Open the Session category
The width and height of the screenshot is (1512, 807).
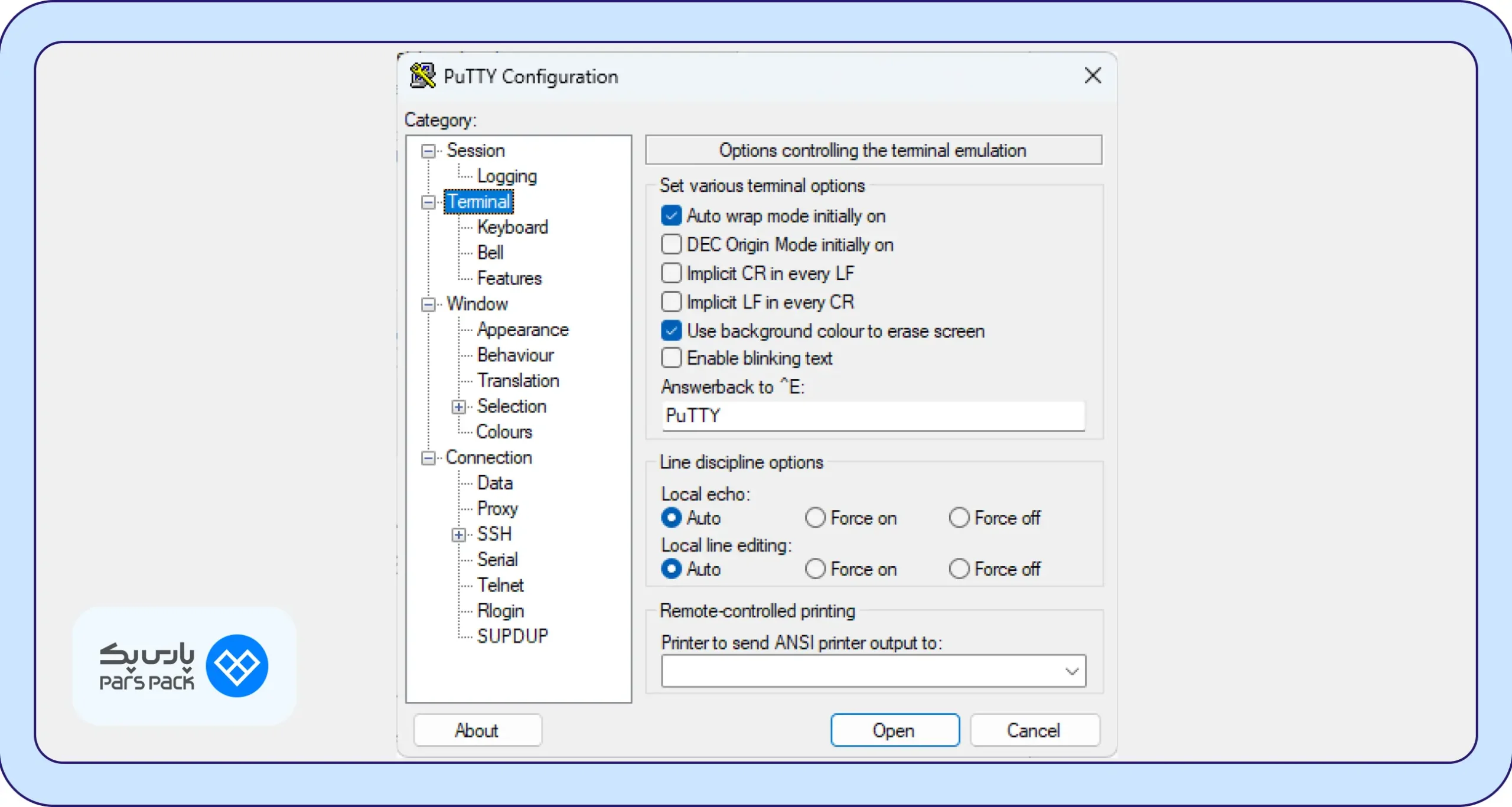475,151
